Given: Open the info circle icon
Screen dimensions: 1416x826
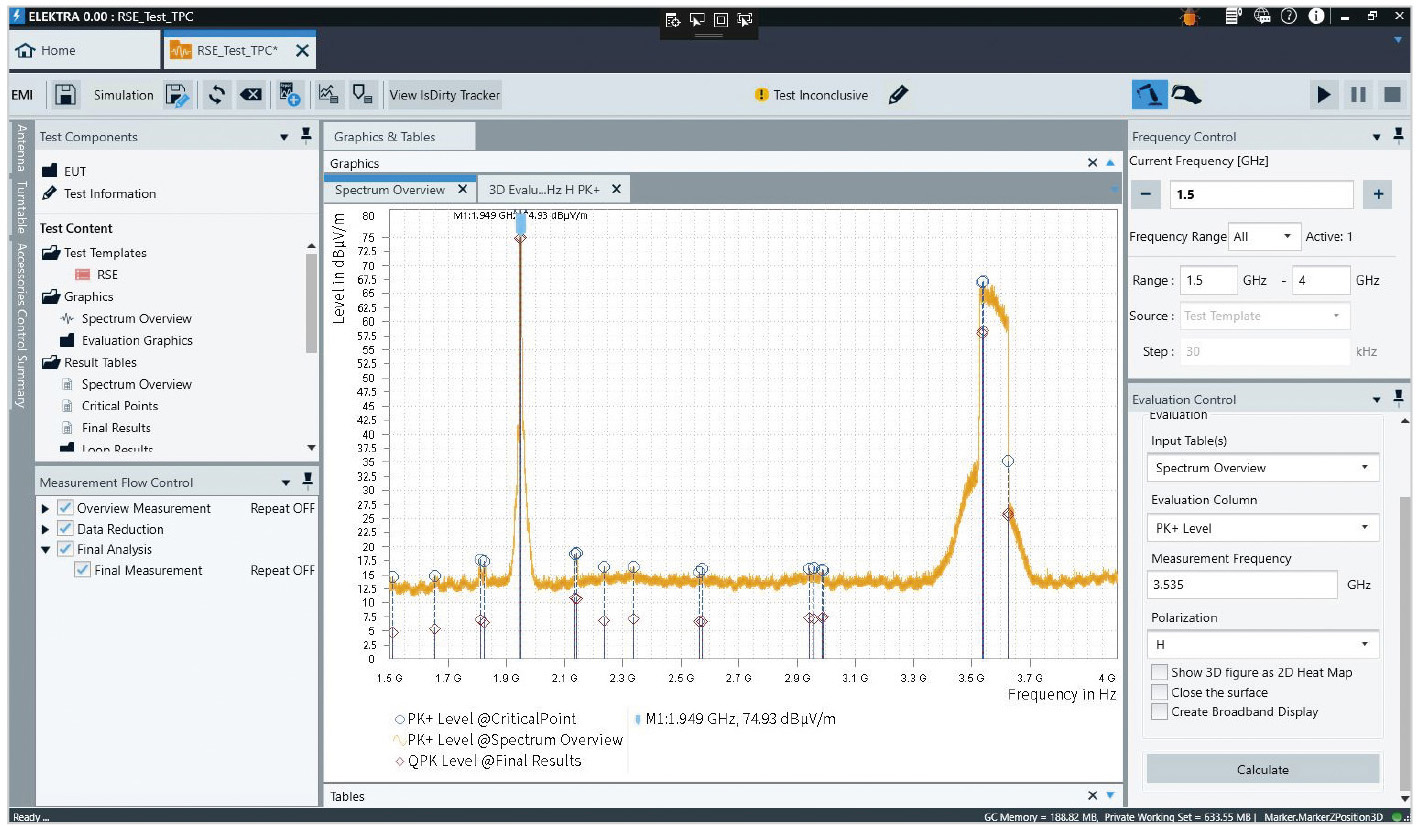Looking at the screenshot, I should click(1316, 16).
